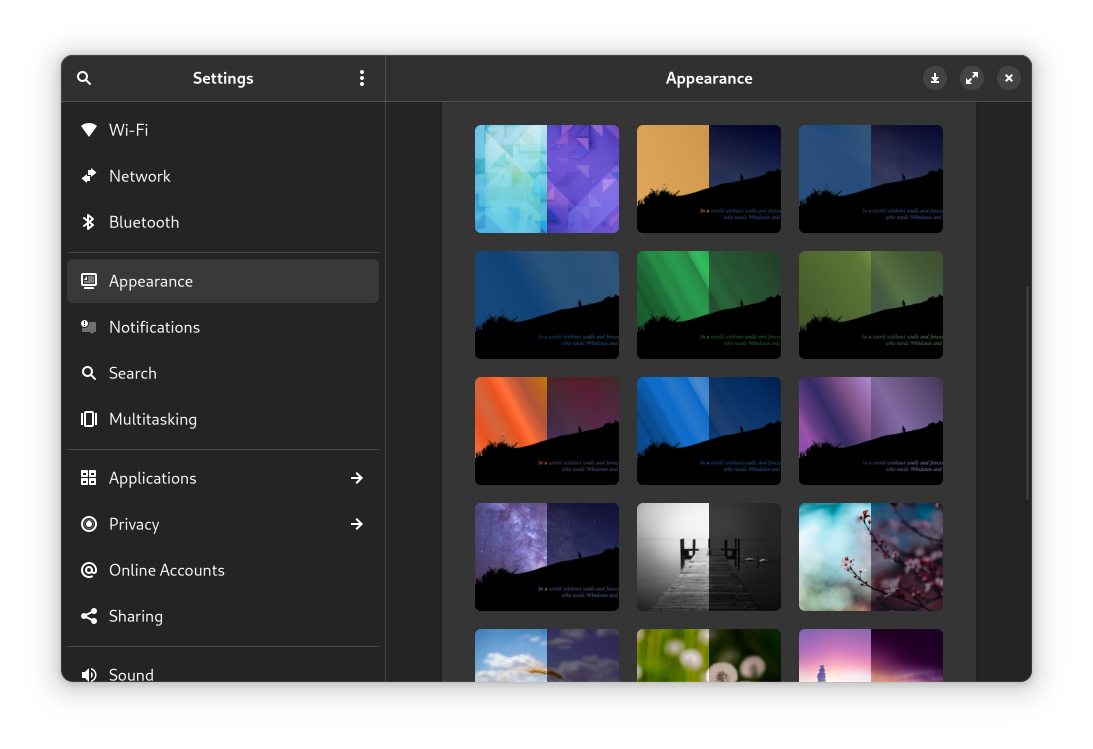
Task: Choose the orange sky hillside wallpaper
Action: (x=708, y=179)
